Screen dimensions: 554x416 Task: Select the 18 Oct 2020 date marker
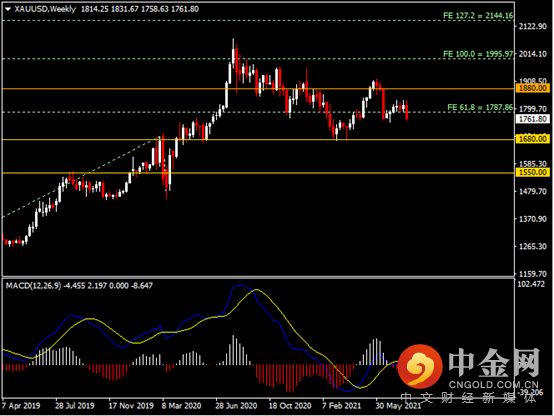(290, 406)
